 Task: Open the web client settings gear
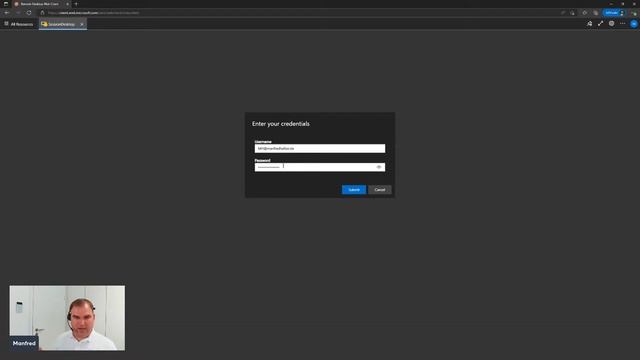611,24
